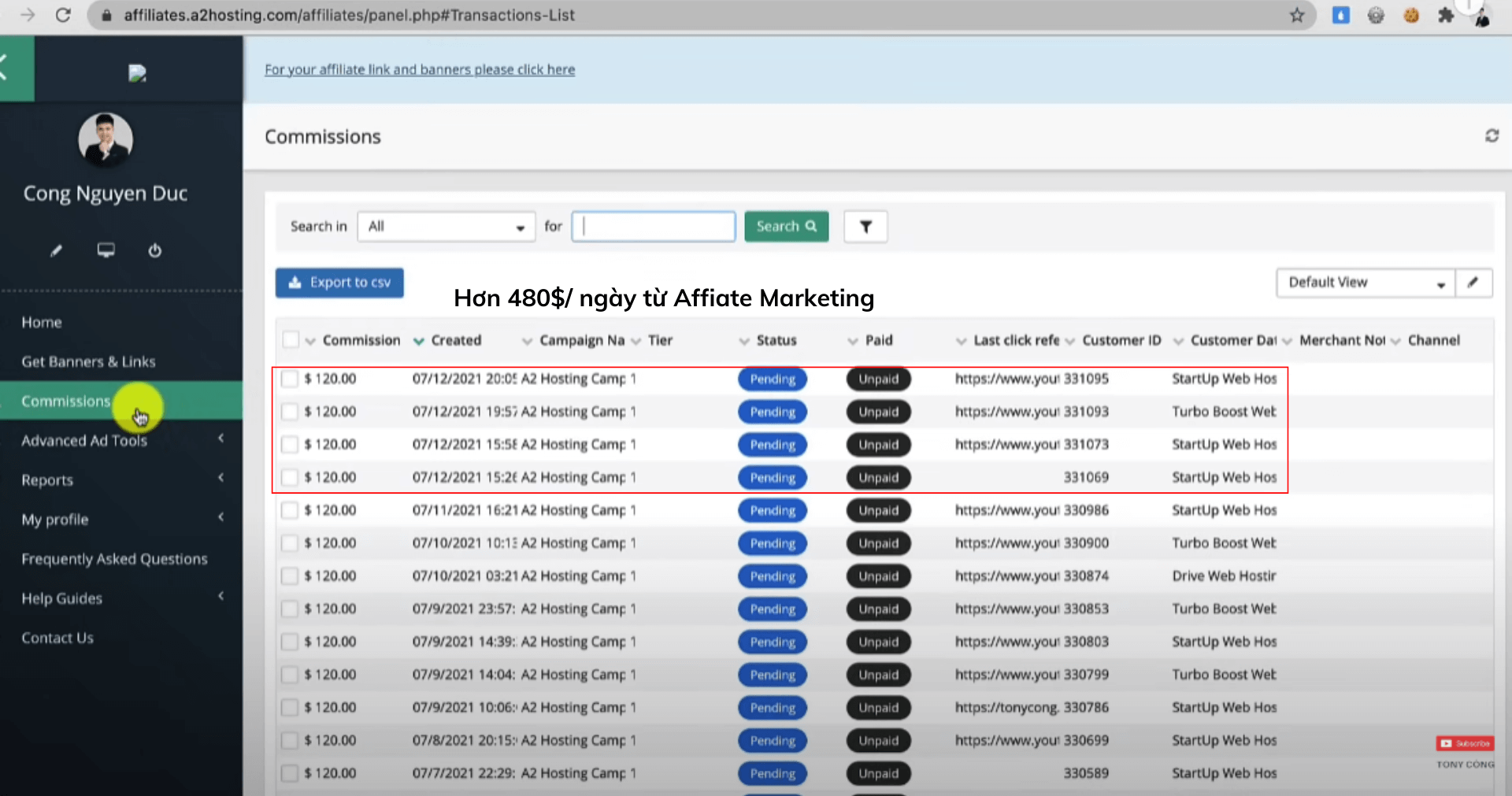This screenshot has height=796, width=1512.
Task: Refresh Commissions panel with the reload icon
Action: click(1492, 135)
